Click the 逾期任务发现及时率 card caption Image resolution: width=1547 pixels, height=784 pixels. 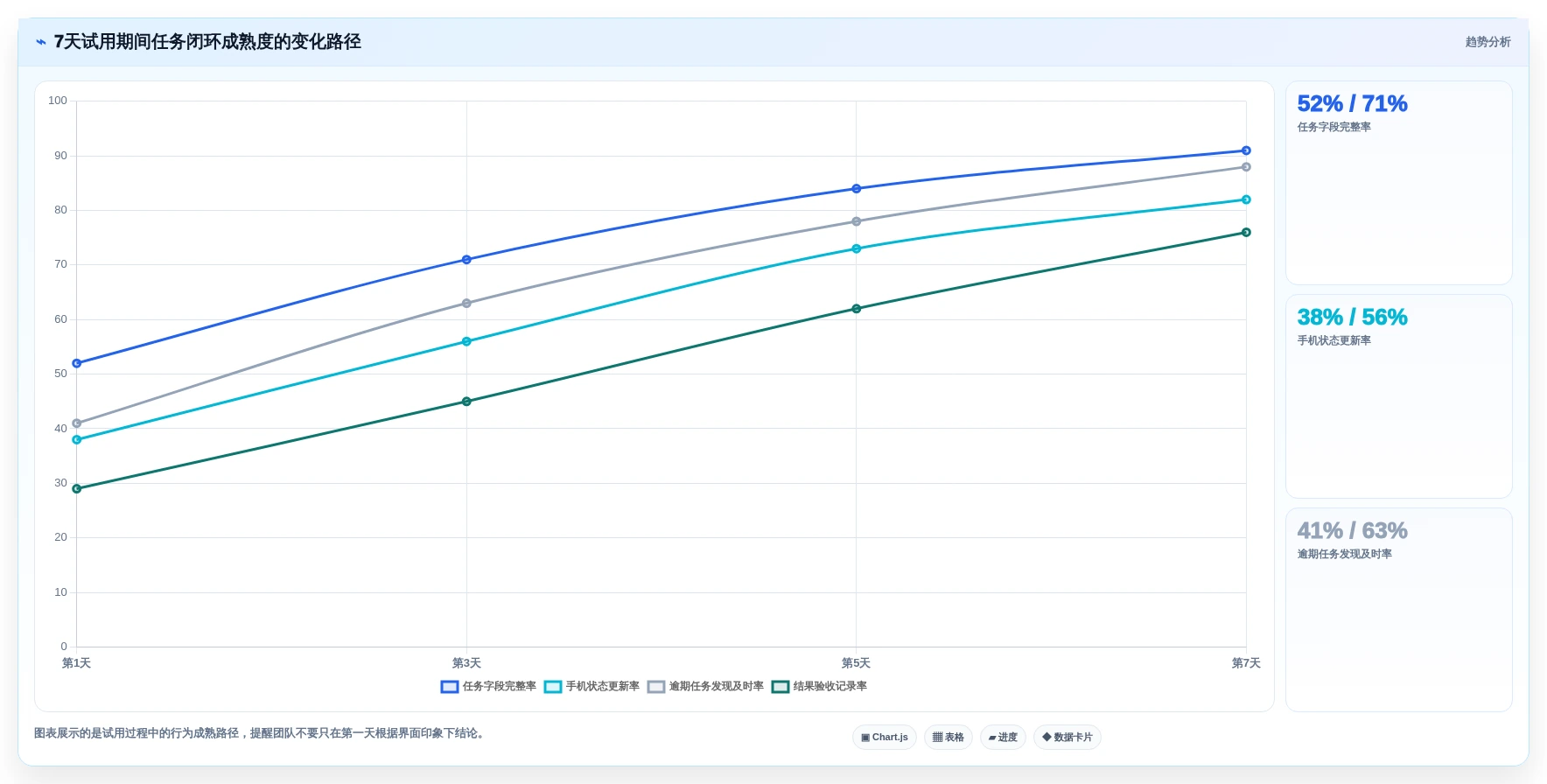click(x=1345, y=555)
